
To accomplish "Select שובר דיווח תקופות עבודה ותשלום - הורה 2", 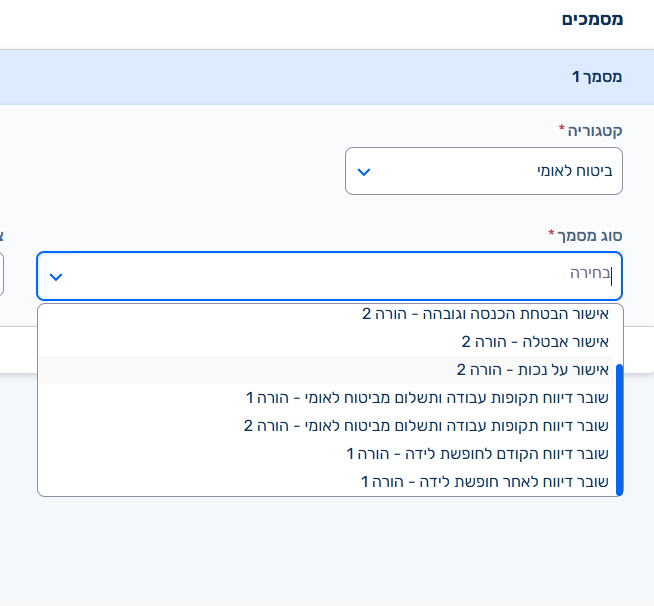I will (428, 426).
